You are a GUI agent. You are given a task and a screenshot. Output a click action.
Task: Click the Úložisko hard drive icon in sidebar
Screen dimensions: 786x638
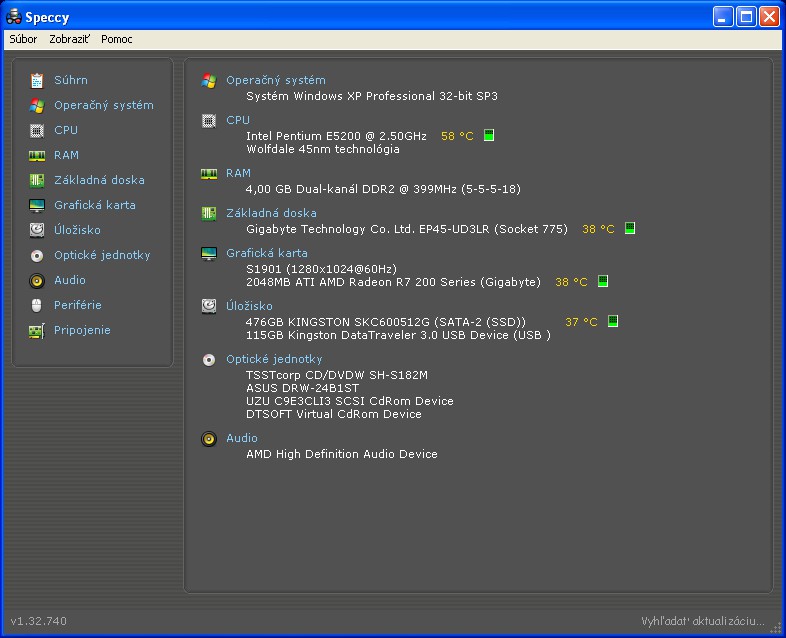pos(37,230)
